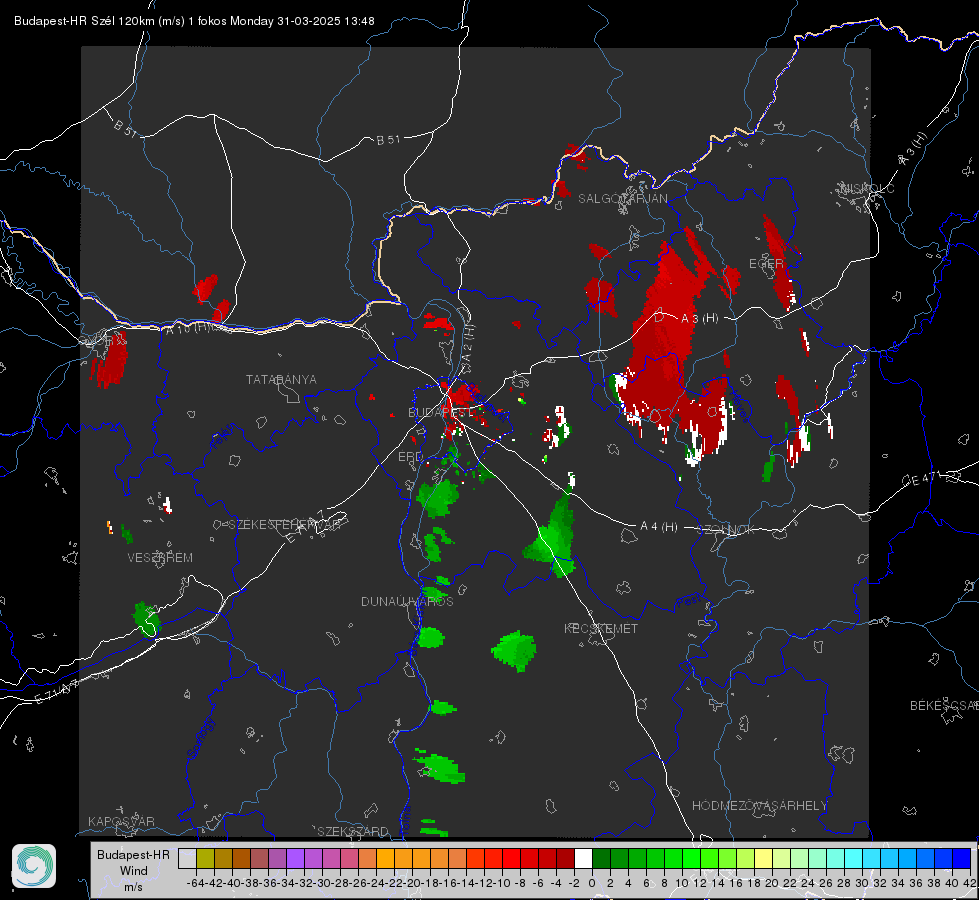Select the 'B 51' road label in the upper-left area
Viewport: 979px width, 900px height.
coord(125,128)
